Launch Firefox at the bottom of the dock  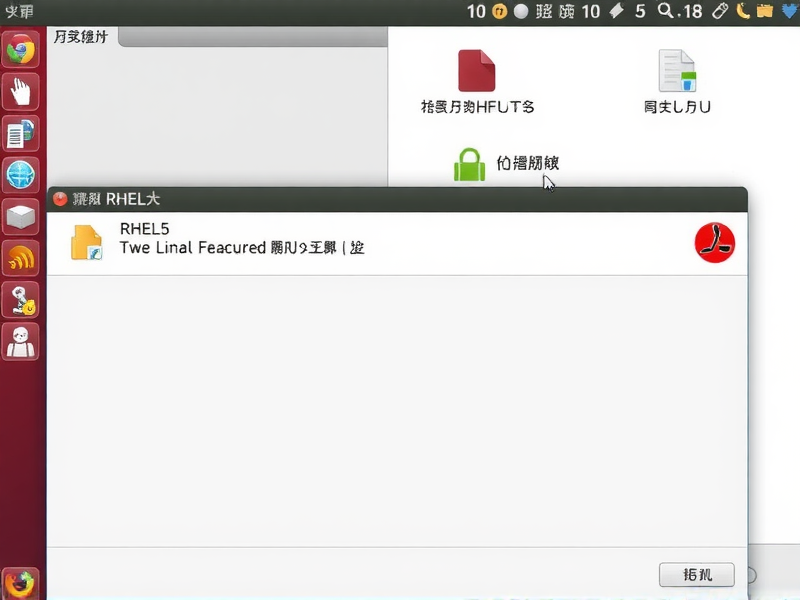tap(20, 581)
